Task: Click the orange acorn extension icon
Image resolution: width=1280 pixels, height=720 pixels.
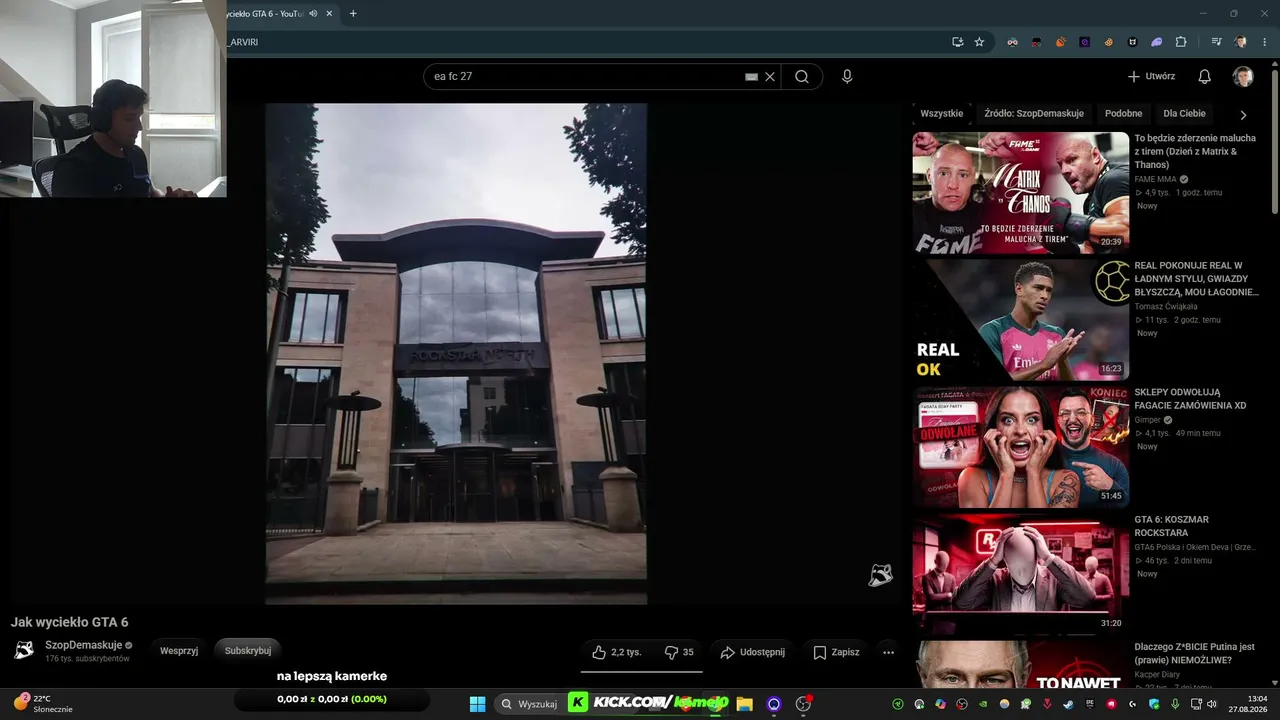Action: [1061, 42]
